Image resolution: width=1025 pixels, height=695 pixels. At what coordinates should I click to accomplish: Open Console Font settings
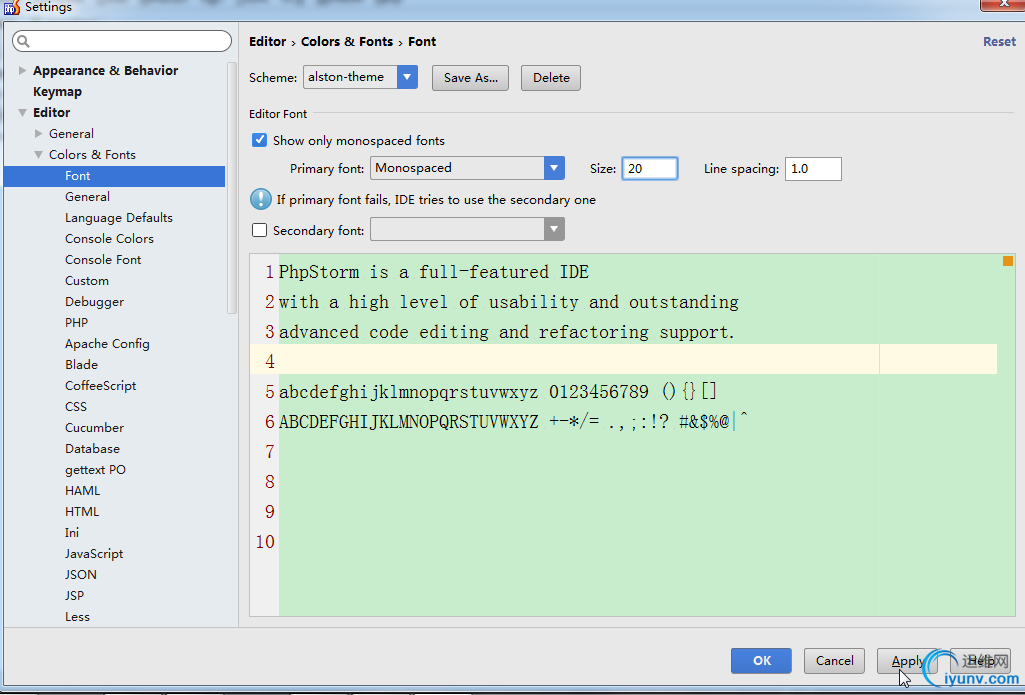103,260
